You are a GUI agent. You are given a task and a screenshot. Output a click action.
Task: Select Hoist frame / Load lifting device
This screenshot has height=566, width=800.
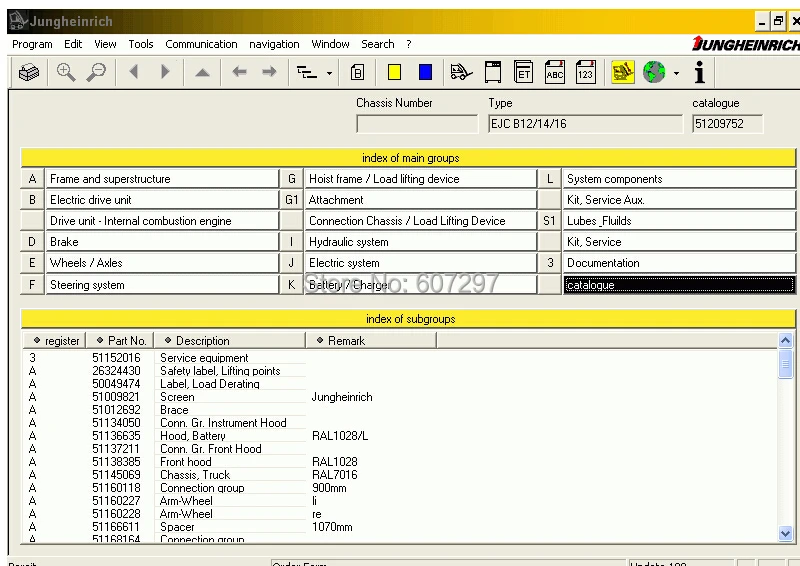pyautogui.click(x=421, y=179)
